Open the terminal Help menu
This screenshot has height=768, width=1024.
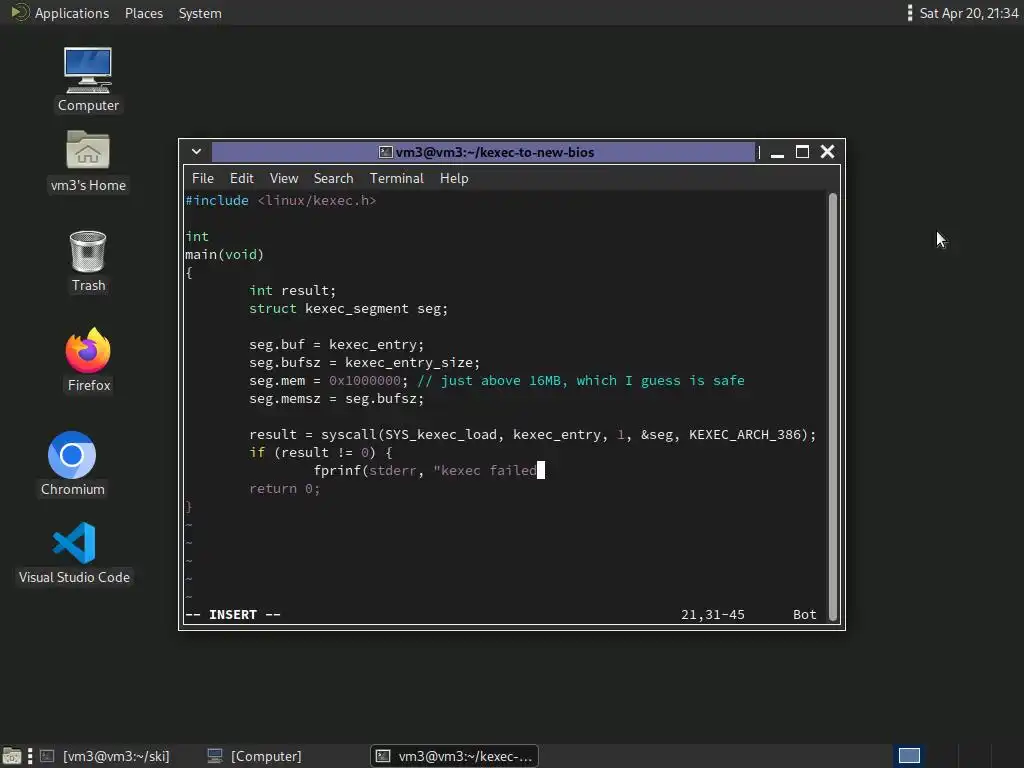tap(454, 178)
